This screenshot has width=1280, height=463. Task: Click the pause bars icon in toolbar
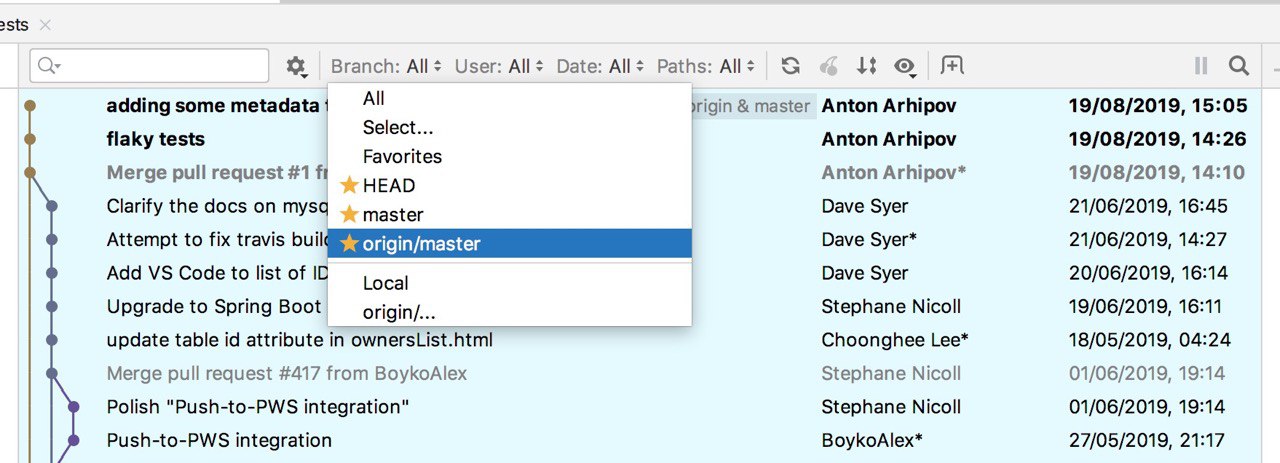1201,66
